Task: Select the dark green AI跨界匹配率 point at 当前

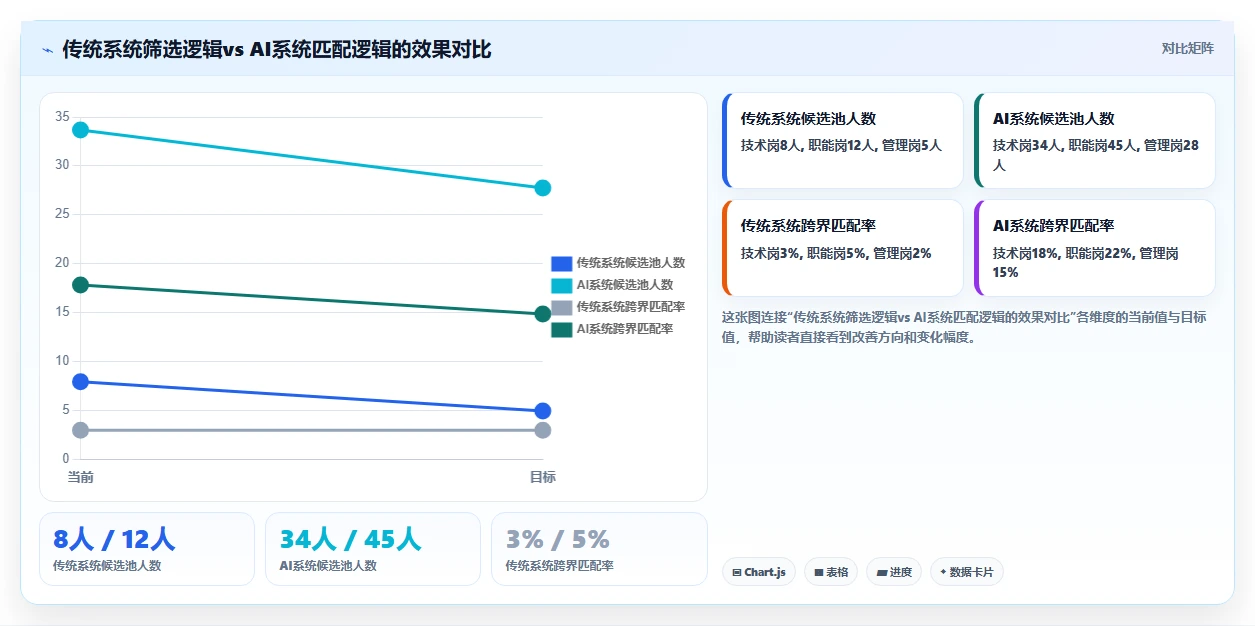Action: [81, 285]
